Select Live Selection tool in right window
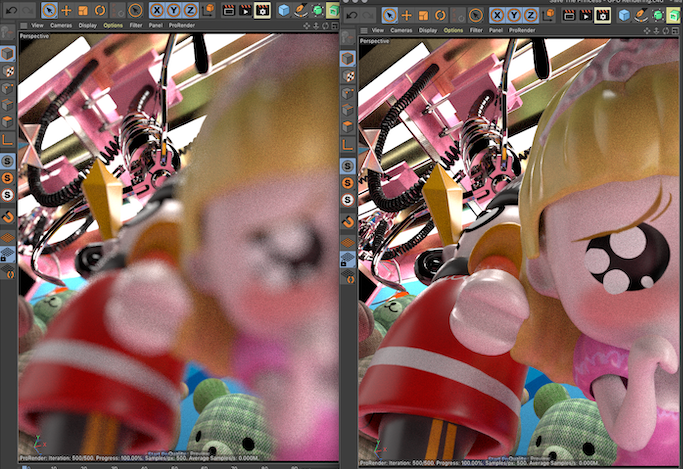Viewport: 683px width, 469px height. click(x=389, y=15)
